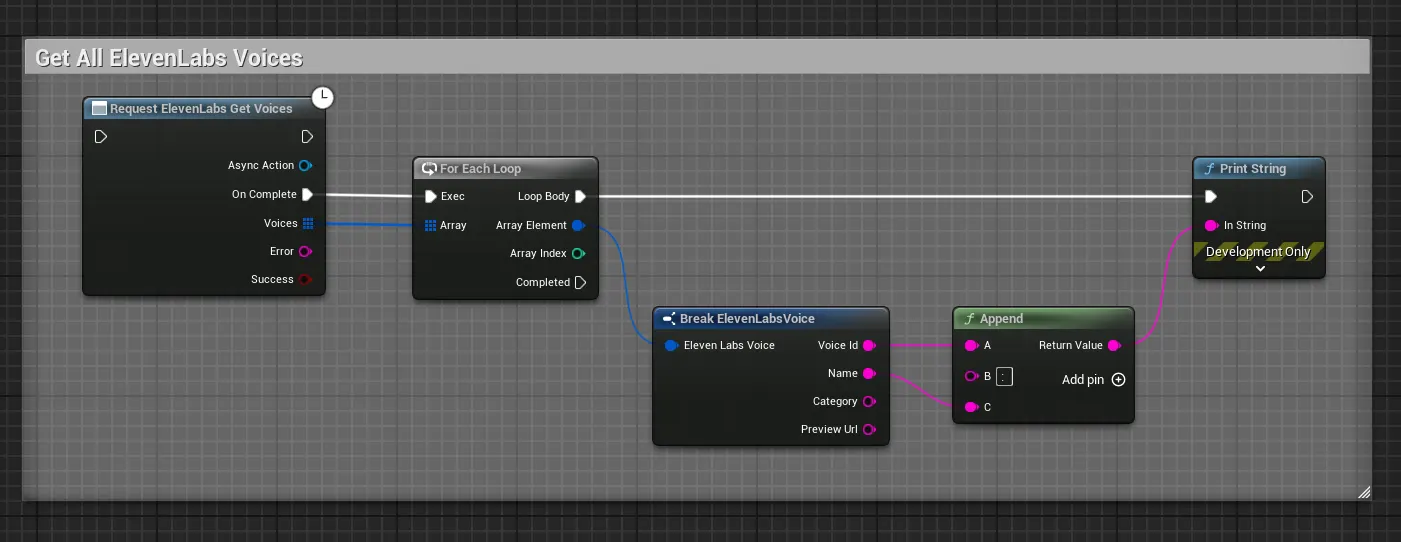Select the For Each Loop node title
This screenshot has width=1401, height=542.
(480, 168)
